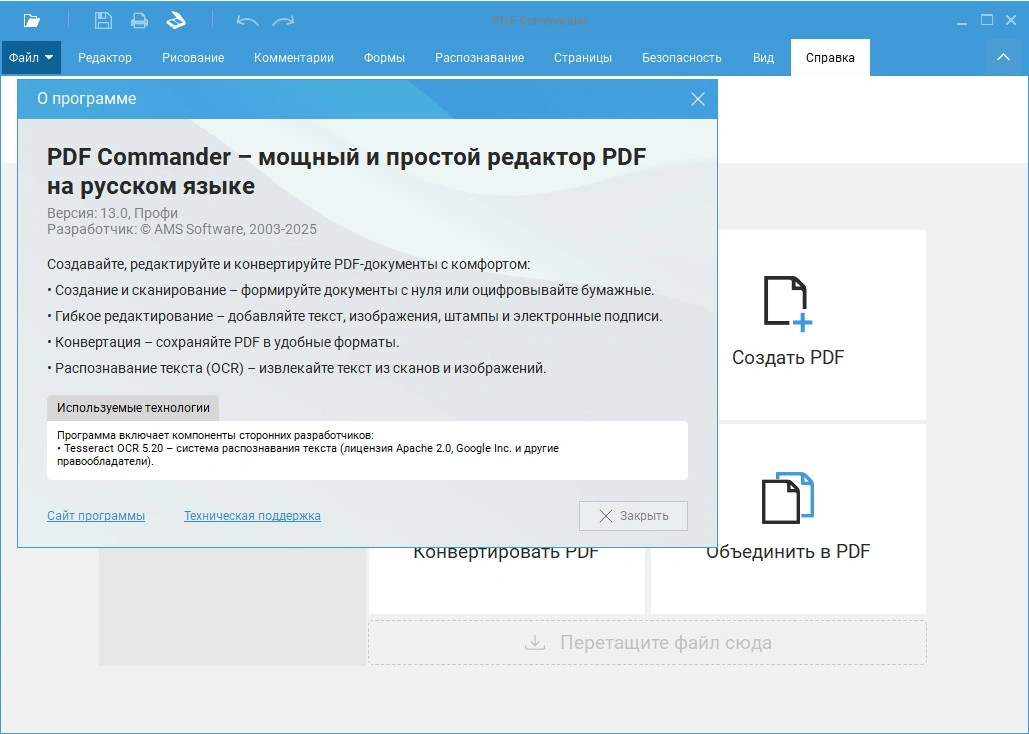Click the Создать PDF document icon
1029x734 pixels.
point(788,304)
